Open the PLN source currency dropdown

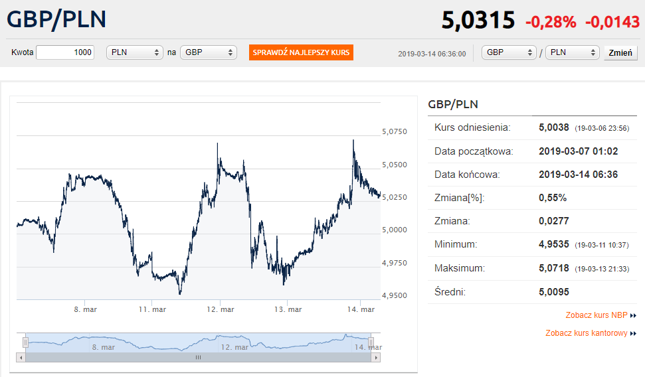tap(135, 52)
